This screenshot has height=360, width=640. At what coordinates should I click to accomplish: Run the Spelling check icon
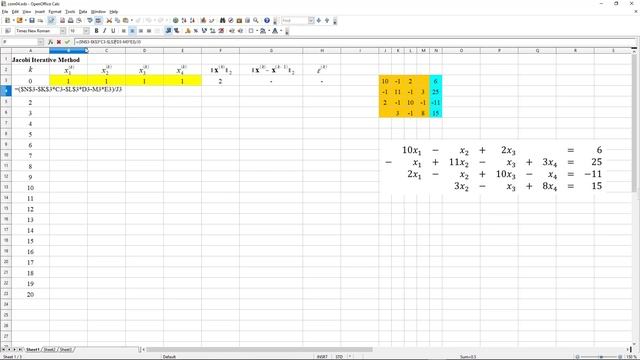(90, 20)
